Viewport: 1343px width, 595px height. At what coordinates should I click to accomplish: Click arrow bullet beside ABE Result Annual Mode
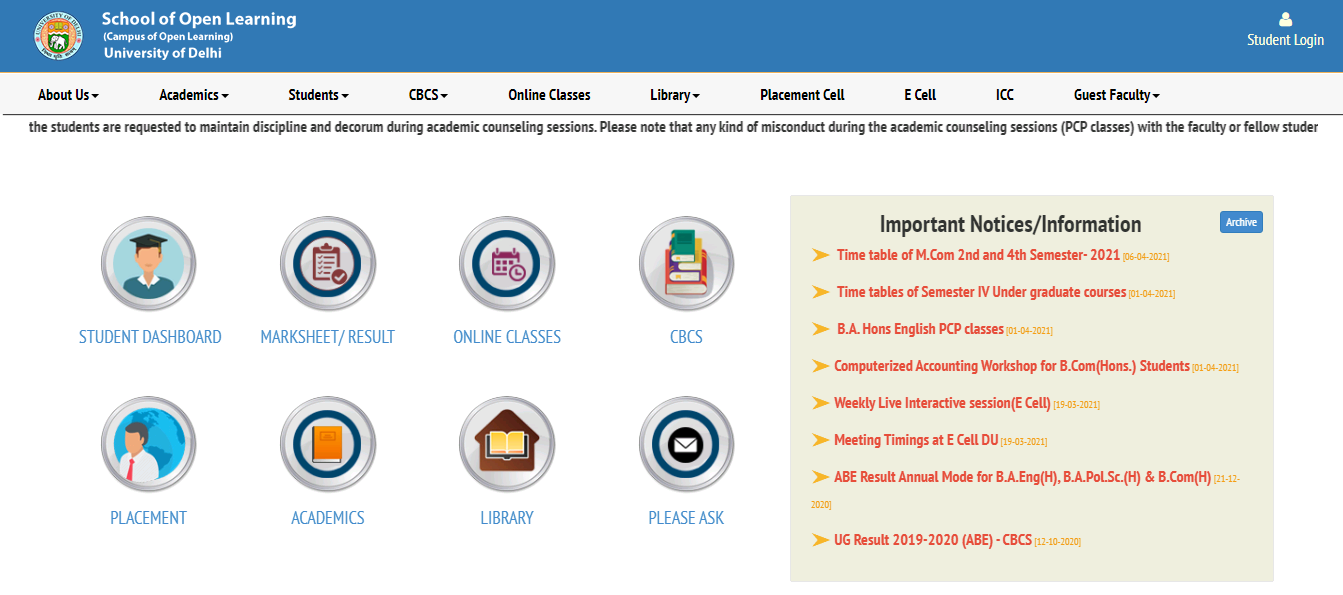click(x=820, y=477)
